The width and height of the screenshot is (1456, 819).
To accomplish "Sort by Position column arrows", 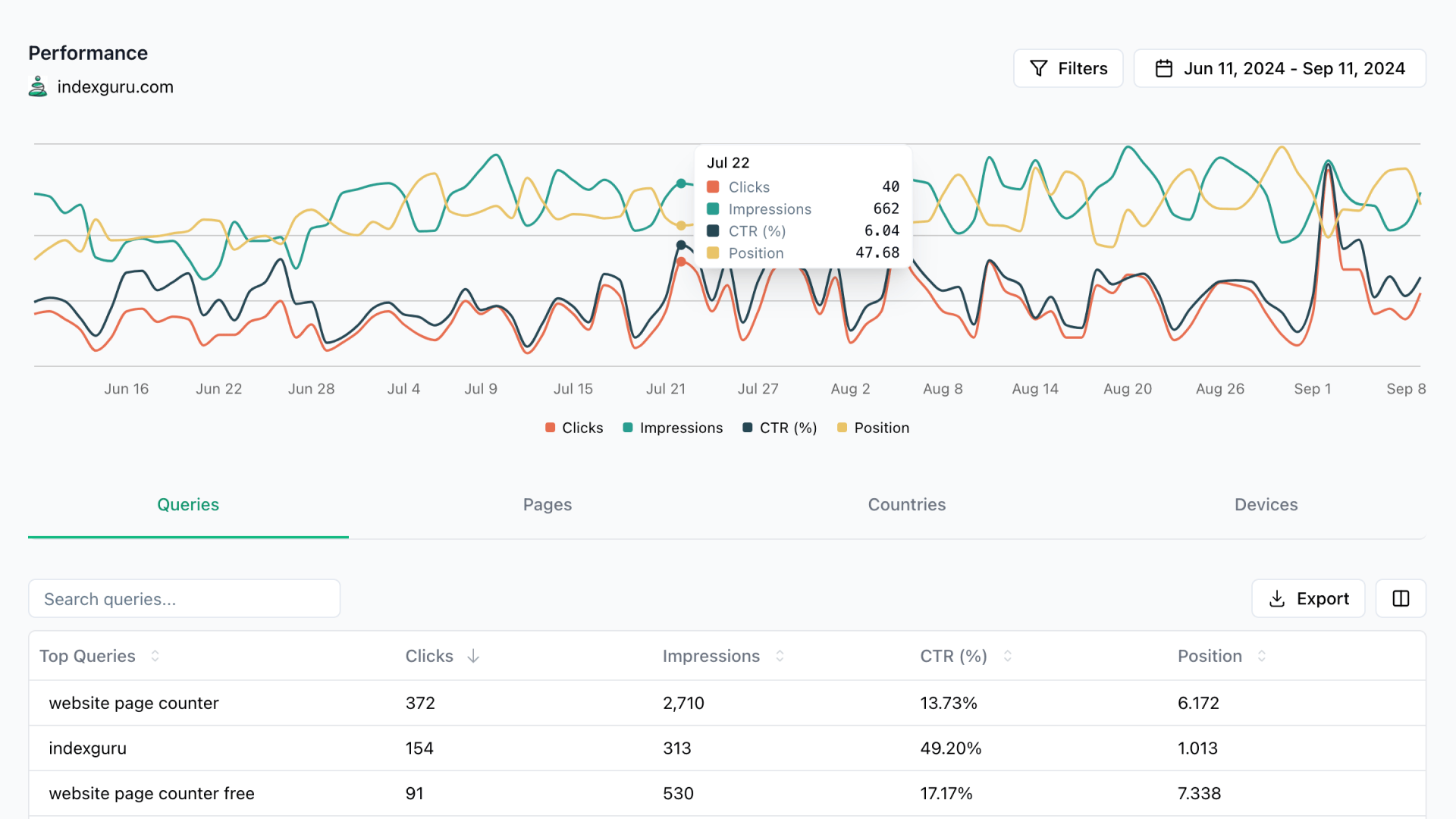I will coord(1262,656).
